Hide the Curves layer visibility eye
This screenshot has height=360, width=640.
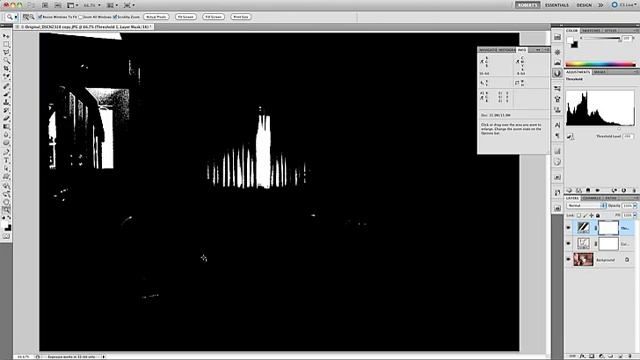[x=569, y=244]
